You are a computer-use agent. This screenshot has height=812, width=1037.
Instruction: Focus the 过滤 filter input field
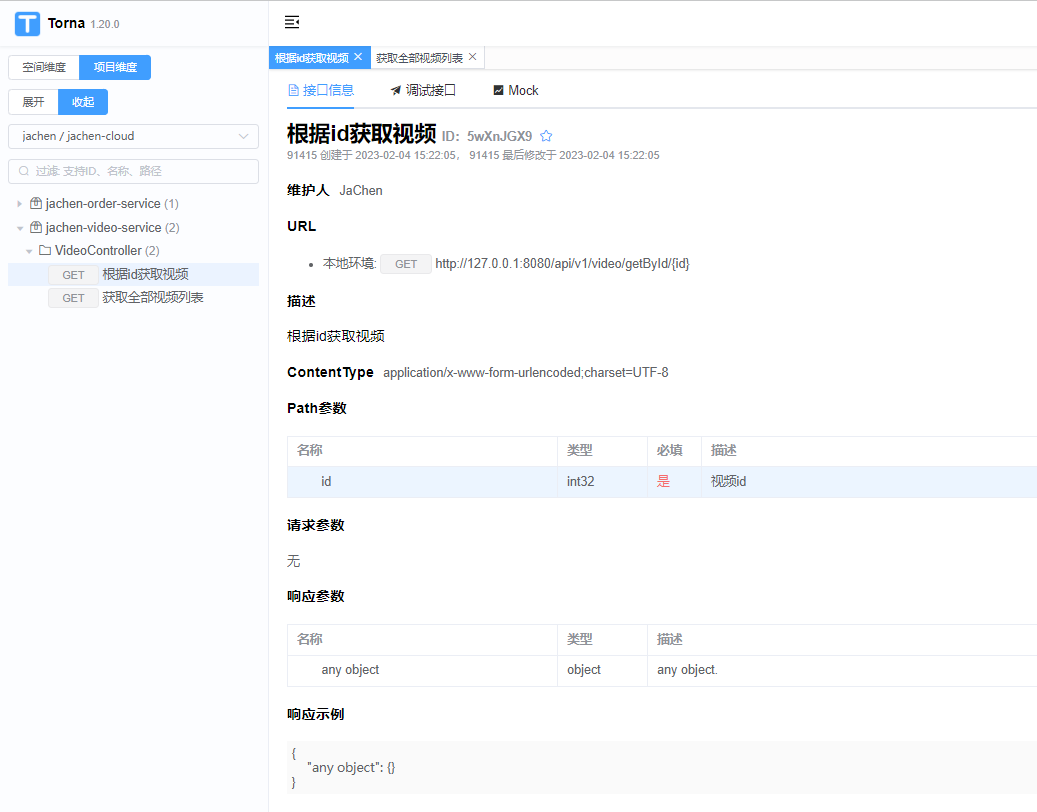133,171
